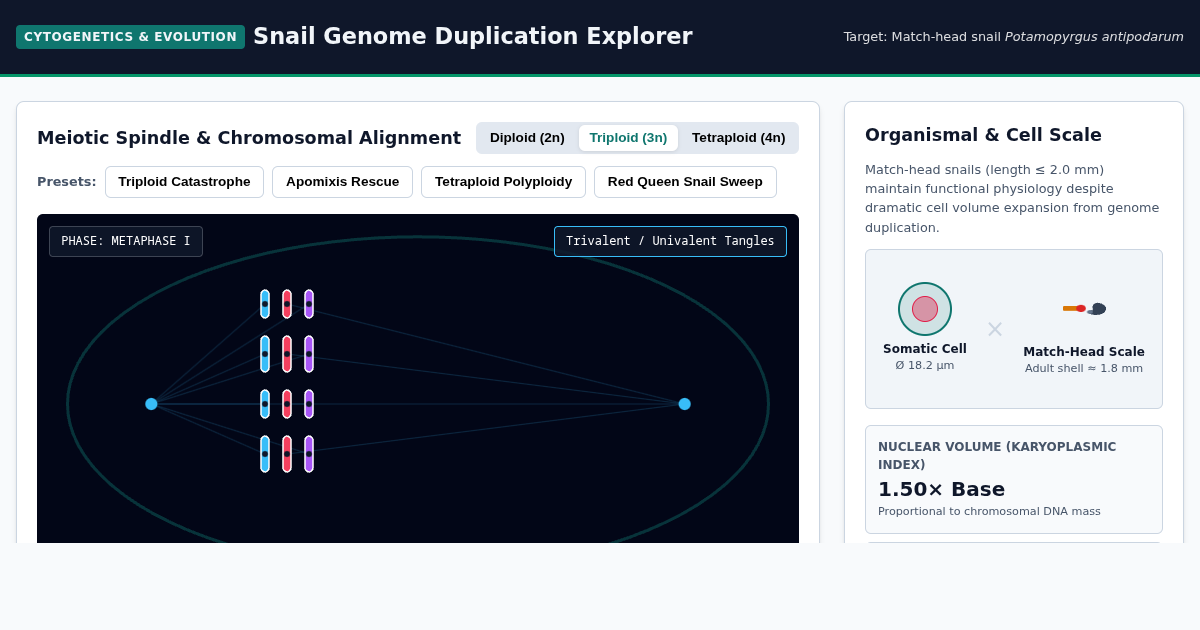1200x630 pixels.
Task: Click the Potamopyrgus antipodarum target text
Action: [x=1094, y=37]
